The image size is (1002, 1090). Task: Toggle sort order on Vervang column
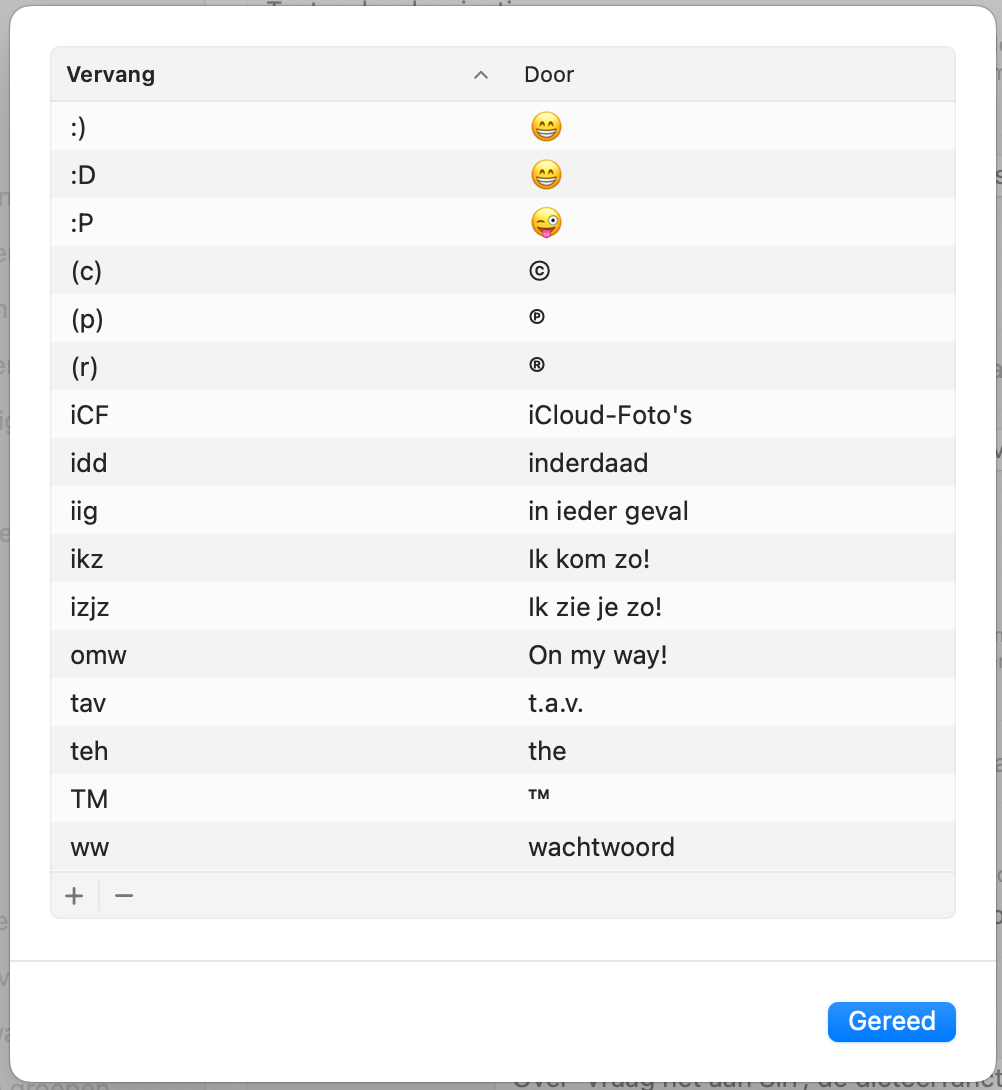[480, 75]
